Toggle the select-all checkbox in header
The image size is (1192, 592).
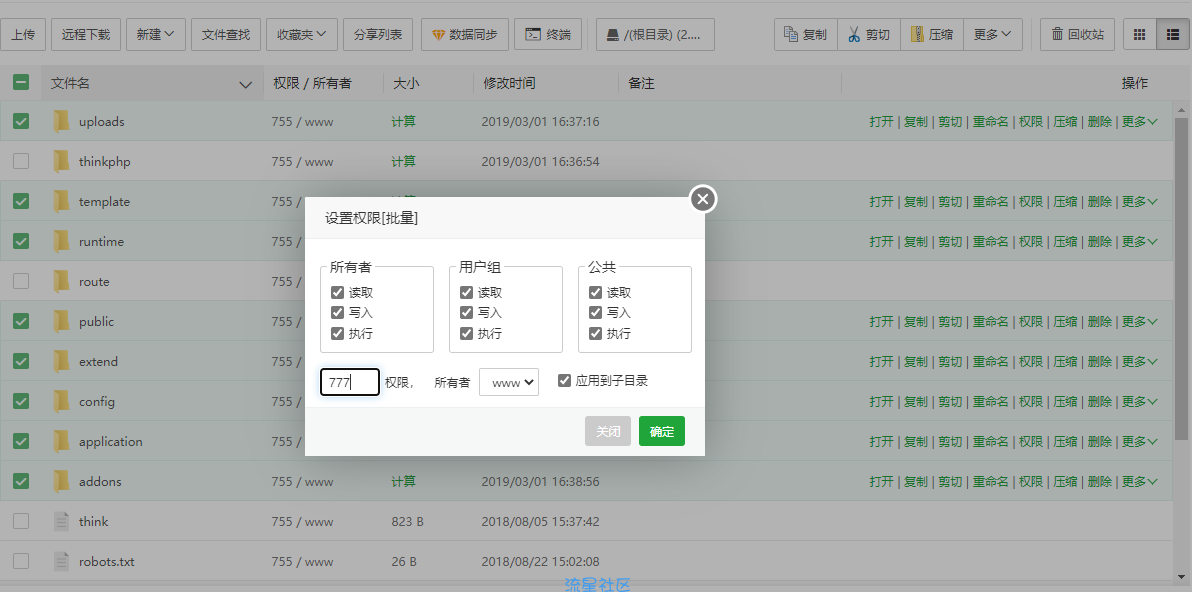[x=21, y=82]
